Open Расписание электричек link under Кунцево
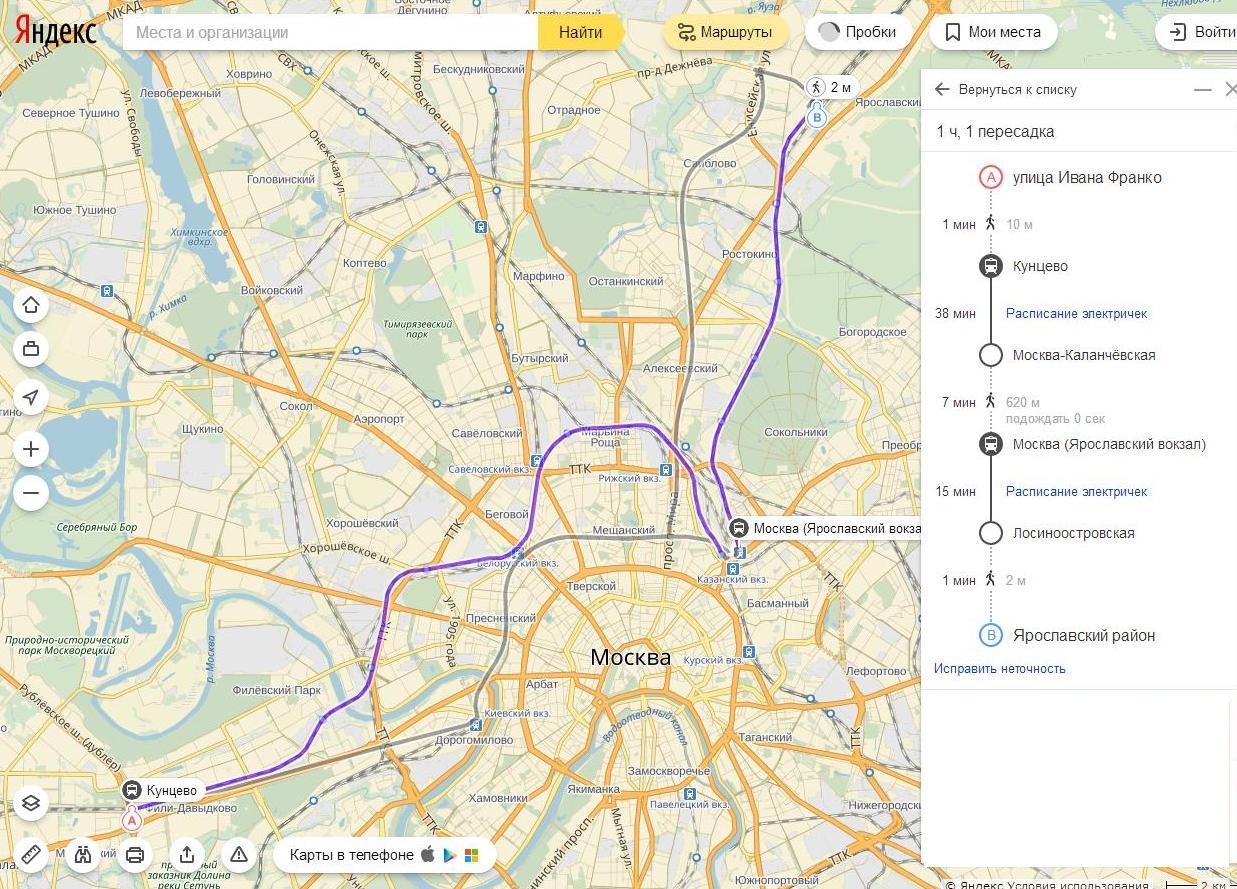 click(1076, 313)
